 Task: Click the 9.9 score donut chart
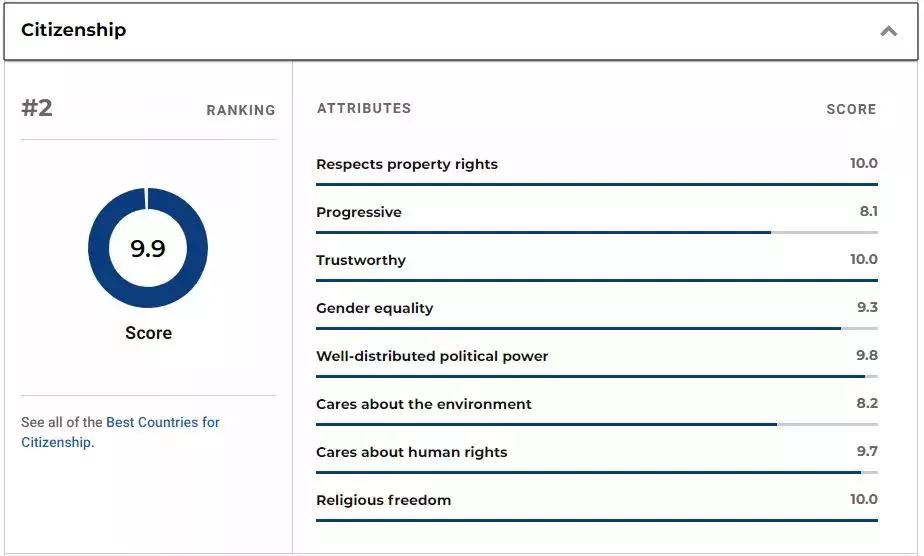coord(148,248)
